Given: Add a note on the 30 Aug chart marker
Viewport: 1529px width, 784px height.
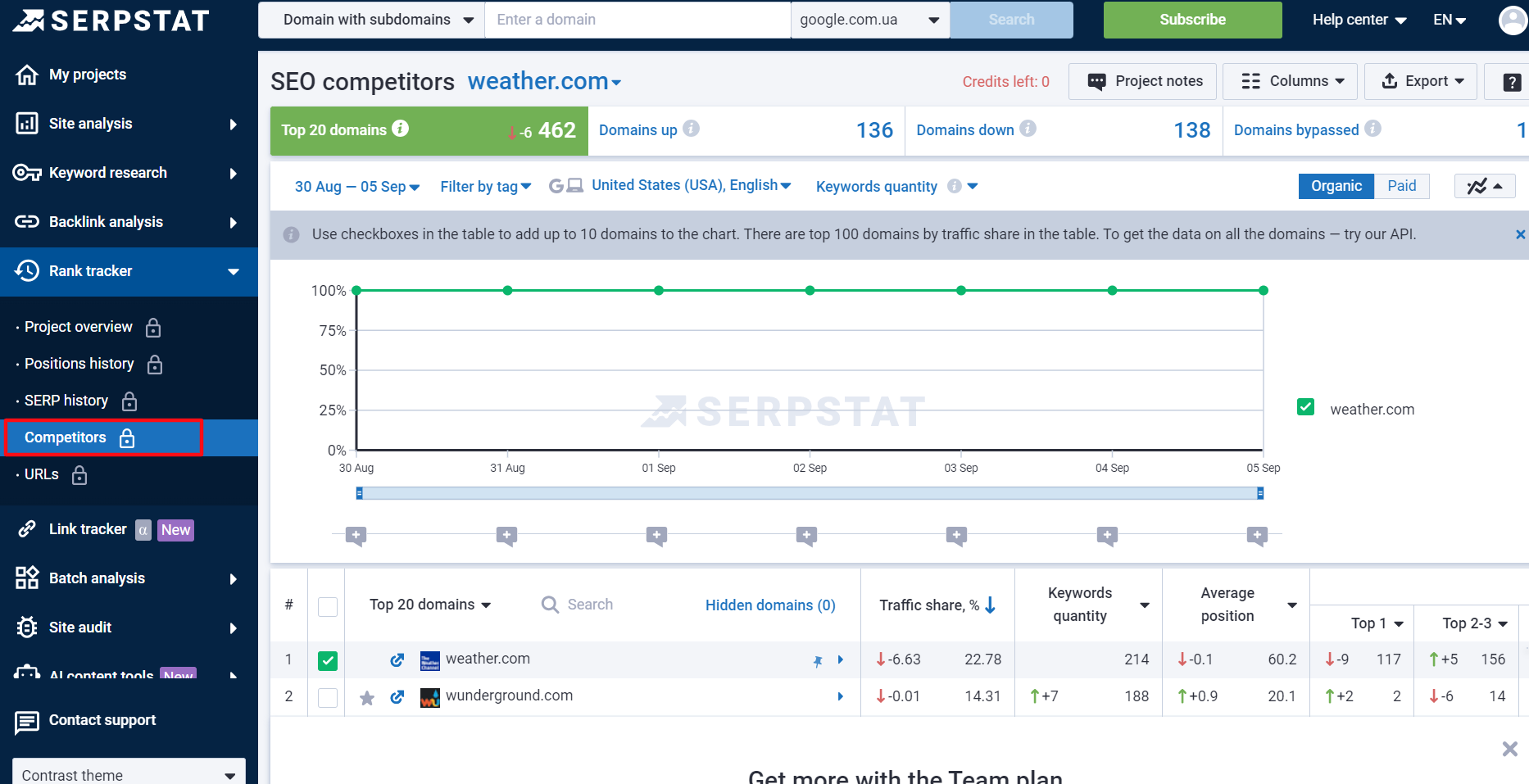Looking at the screenshot, I should click(356, 536).
